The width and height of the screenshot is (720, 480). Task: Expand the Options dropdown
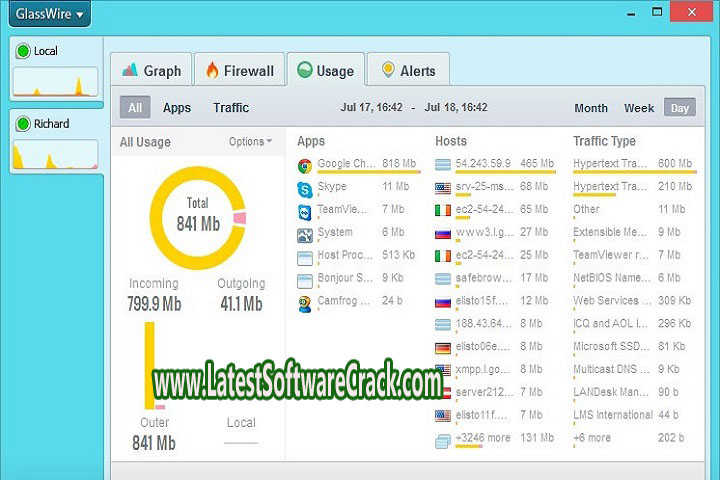pyautogui.click(x=250, y=142)
